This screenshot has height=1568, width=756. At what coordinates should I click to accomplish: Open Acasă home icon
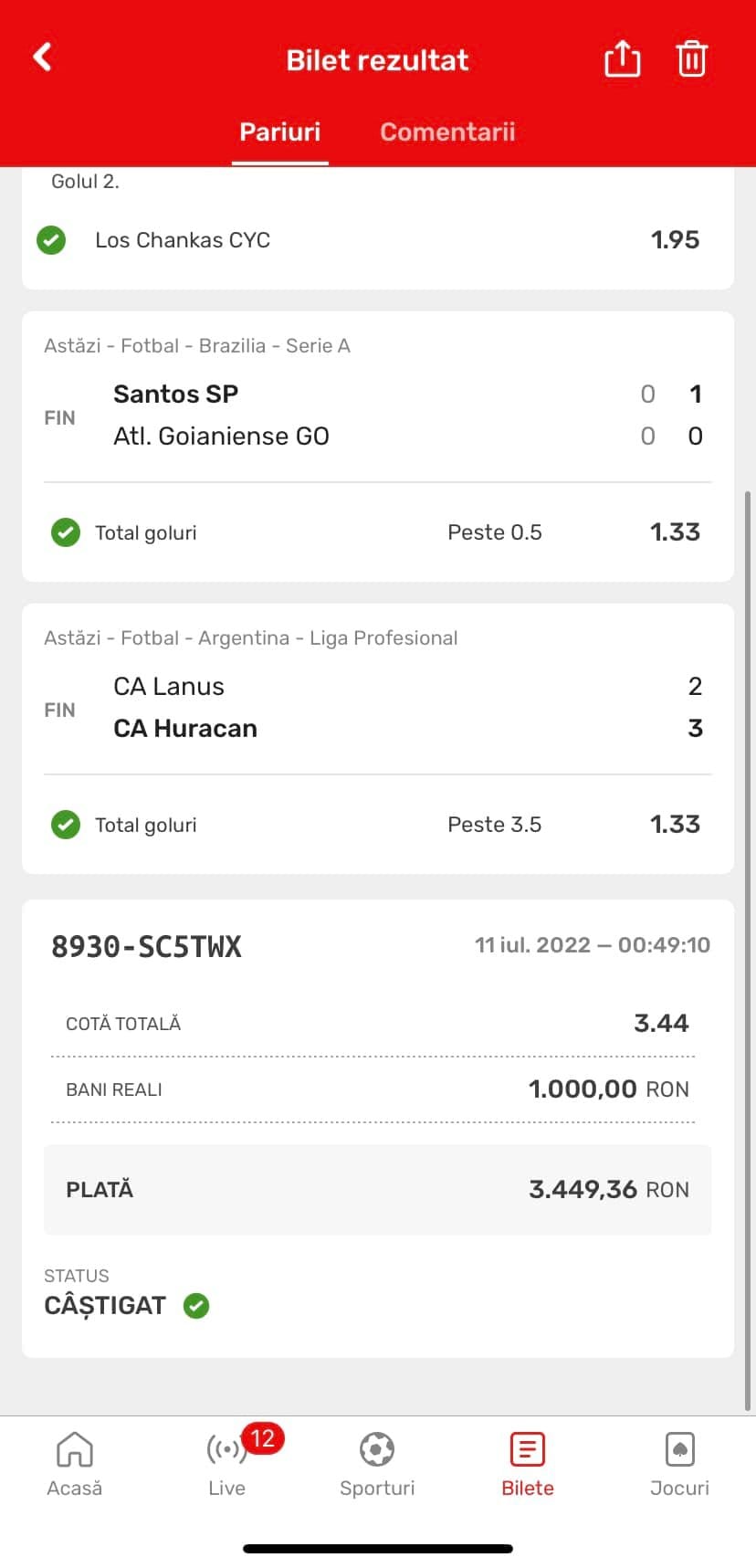(75, 1449)
